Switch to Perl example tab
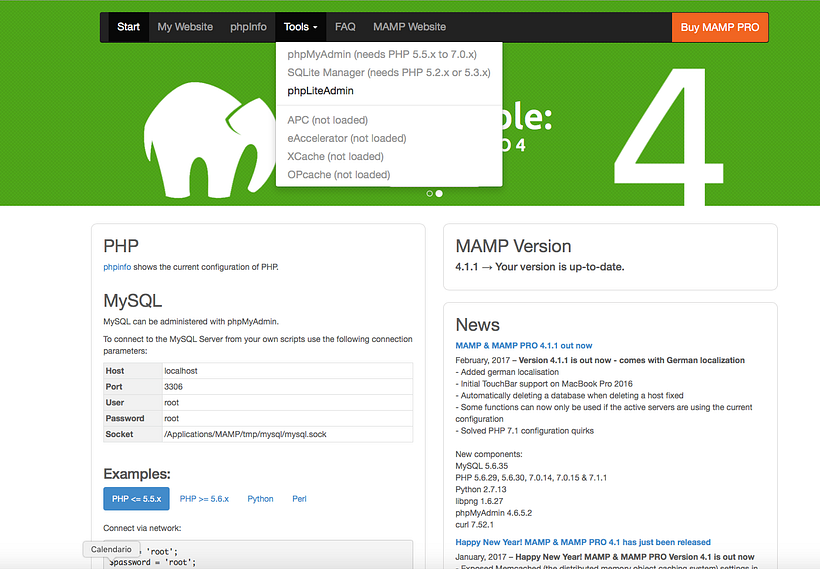Image resolution: width=820 pixels, height=569 pixels. (x=299, y=499)
